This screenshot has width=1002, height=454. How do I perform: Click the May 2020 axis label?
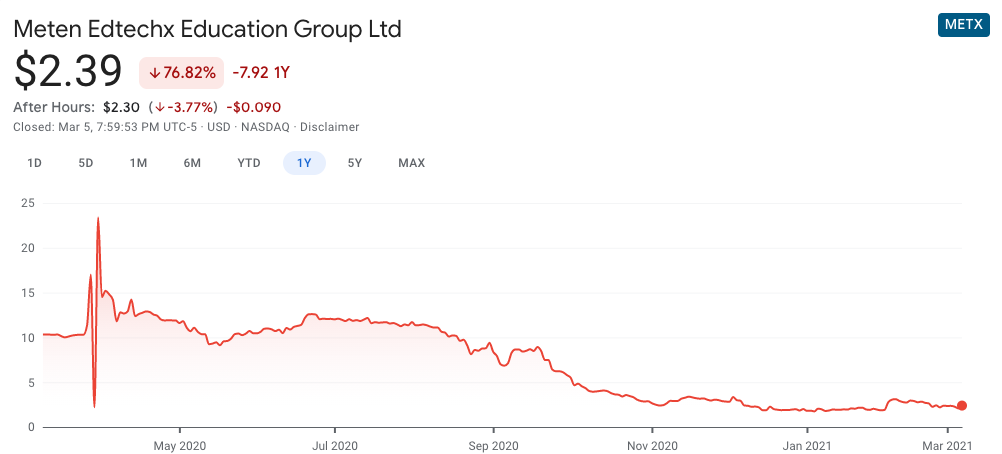(x=180, y=445)
